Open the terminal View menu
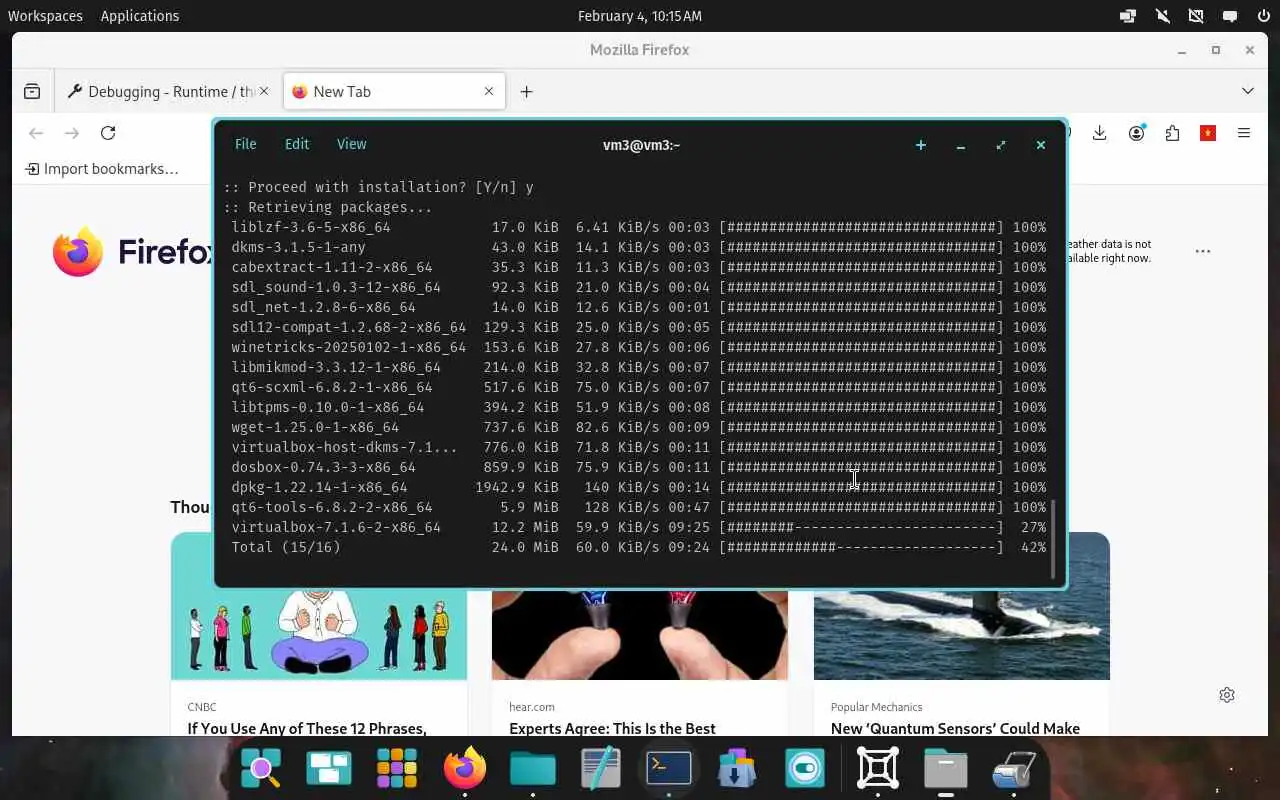The height and width of the screenshot is (800, 1280). click(x=351, y=144)
